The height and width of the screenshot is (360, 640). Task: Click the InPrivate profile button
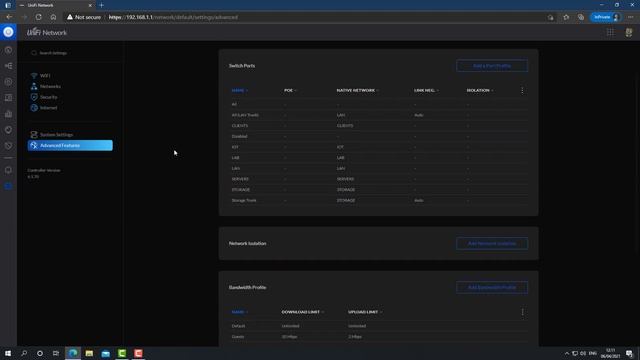(x=606, y=17)
